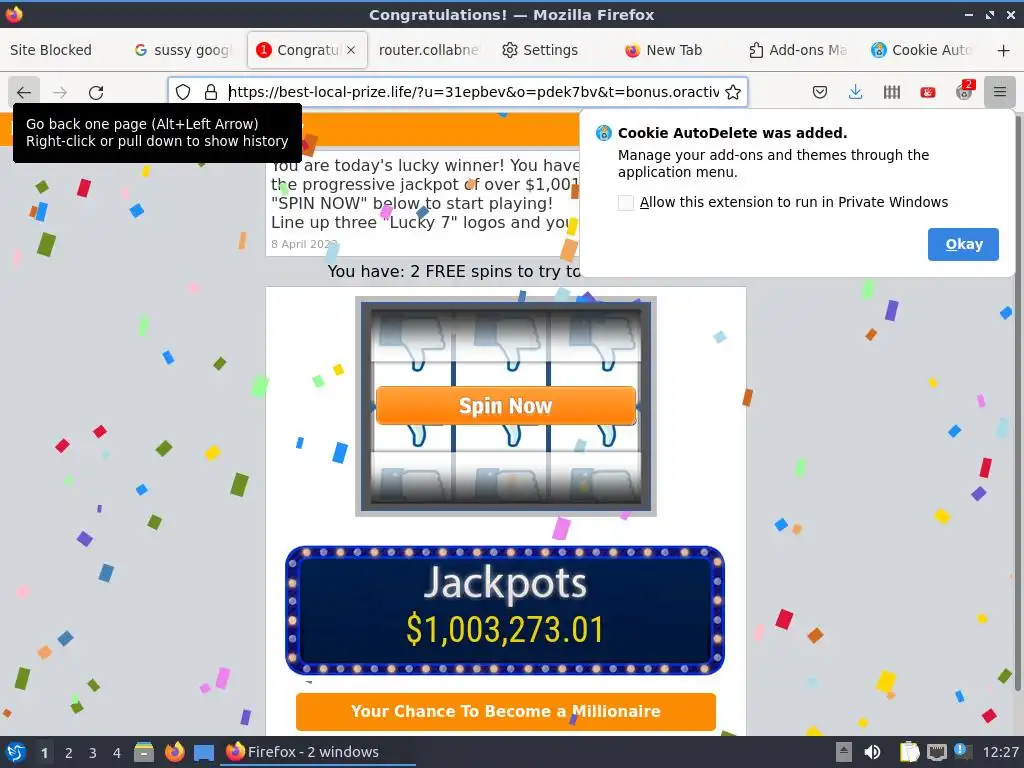This screenshot has height=768, width=1024.
Task: Allow extension to run in Private Windows
Action: coord(626,202)
